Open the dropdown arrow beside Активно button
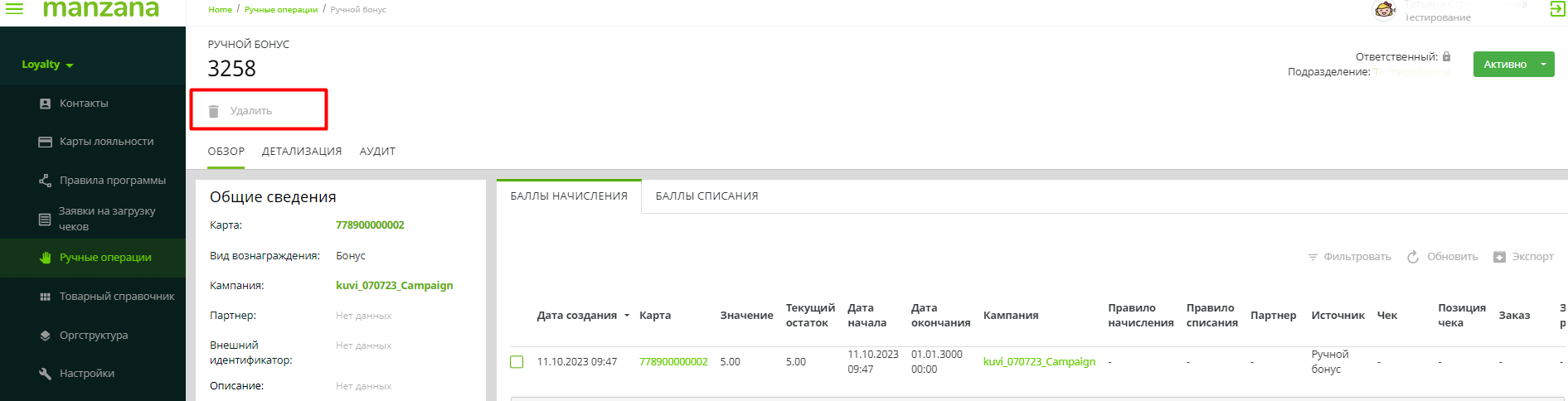The image size is (1568, 401). [x=1543, y=65]
